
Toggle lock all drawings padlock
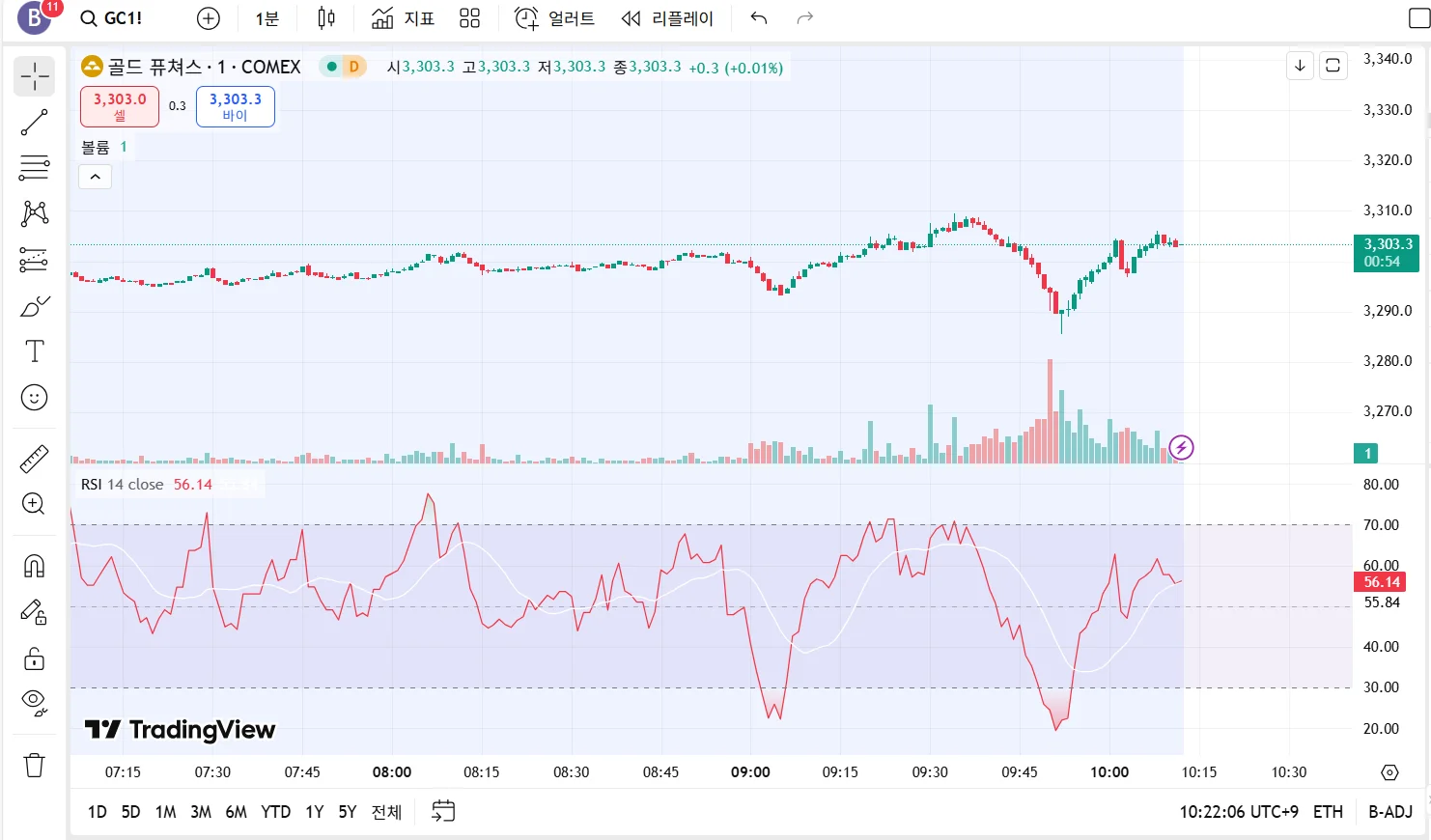[35, 659]
